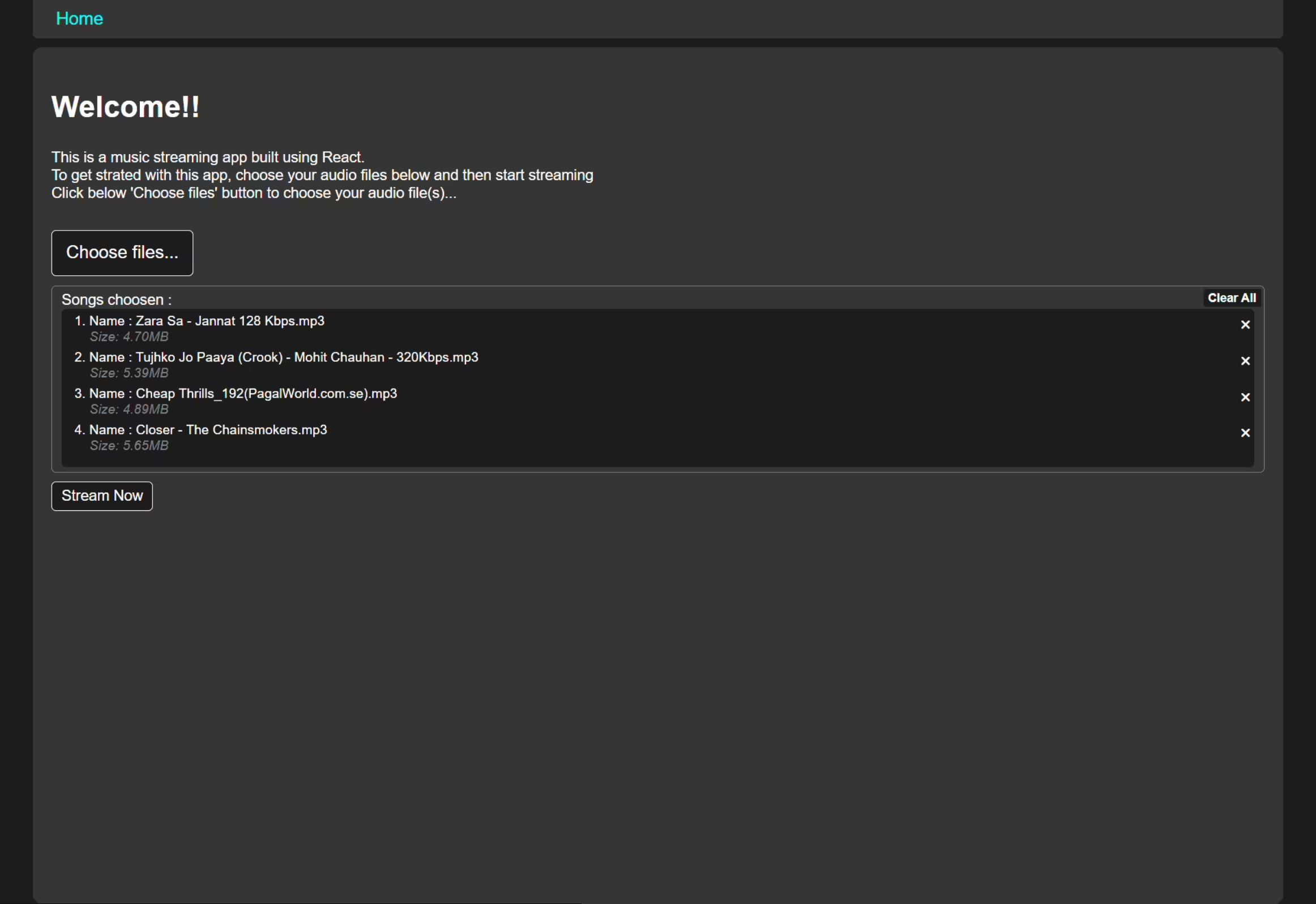Click the Size: 4.89MB label

129,409
